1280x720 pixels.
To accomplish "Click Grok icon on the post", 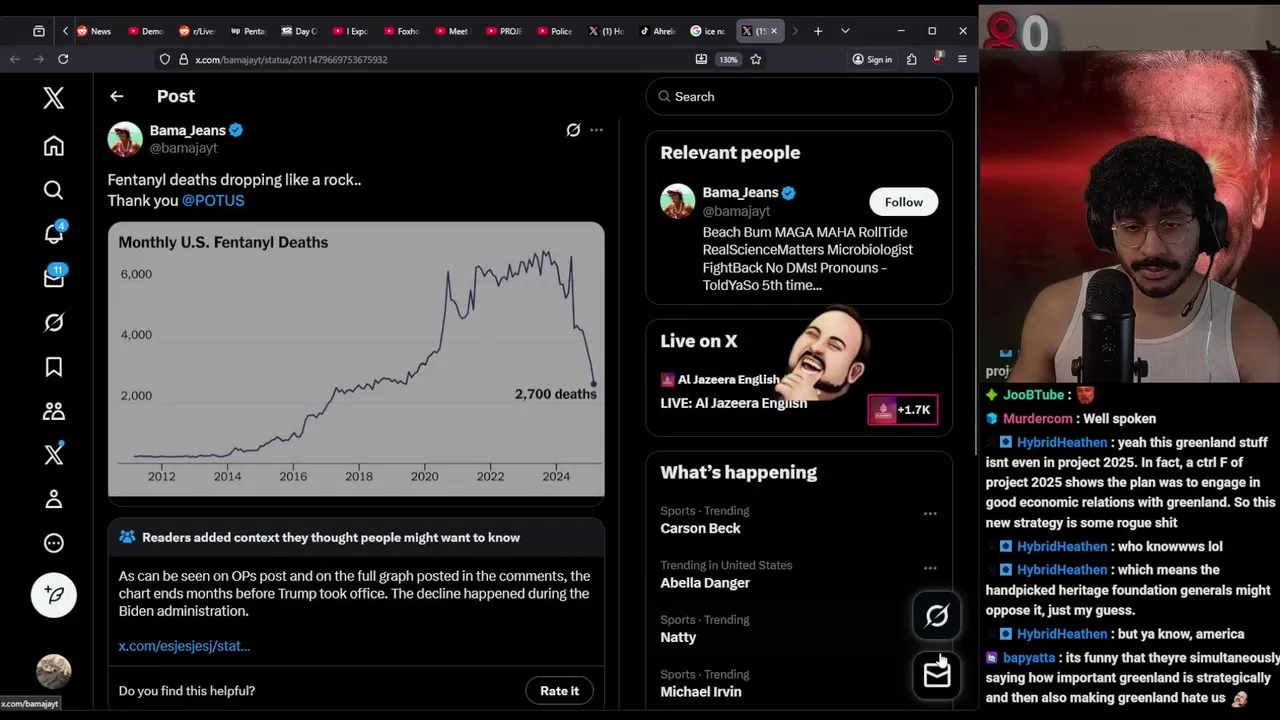I will (573, 130).
